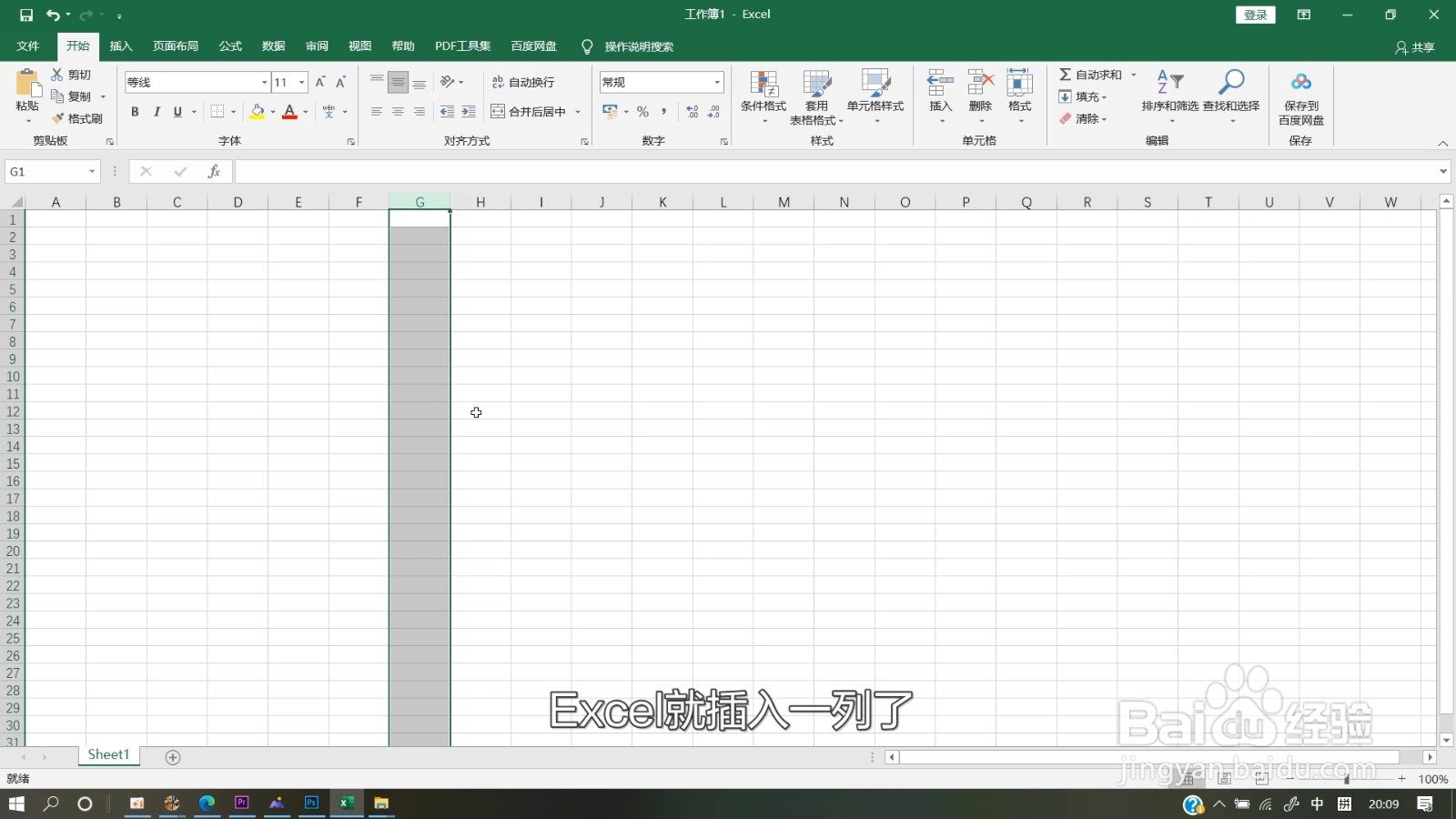Open number format 常规 dropdown
This screenshot has width=1456, height=819.
pos(717,82)
